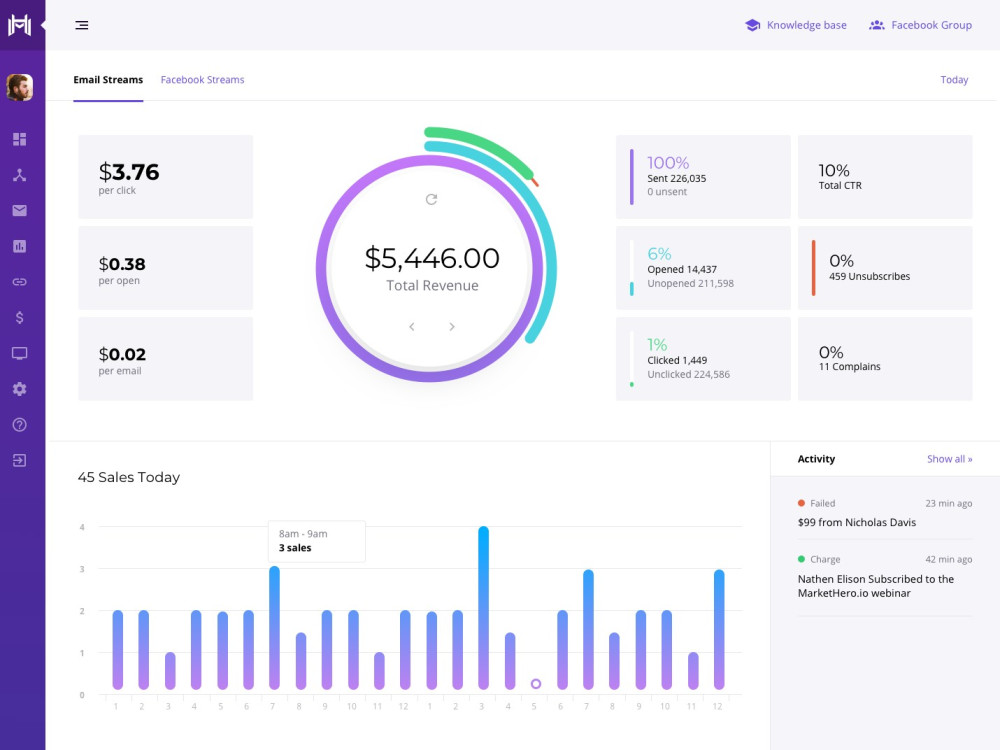1000x750 pixels.
Task: Click the MarketHero logo icon
Action: pos(19,25)
